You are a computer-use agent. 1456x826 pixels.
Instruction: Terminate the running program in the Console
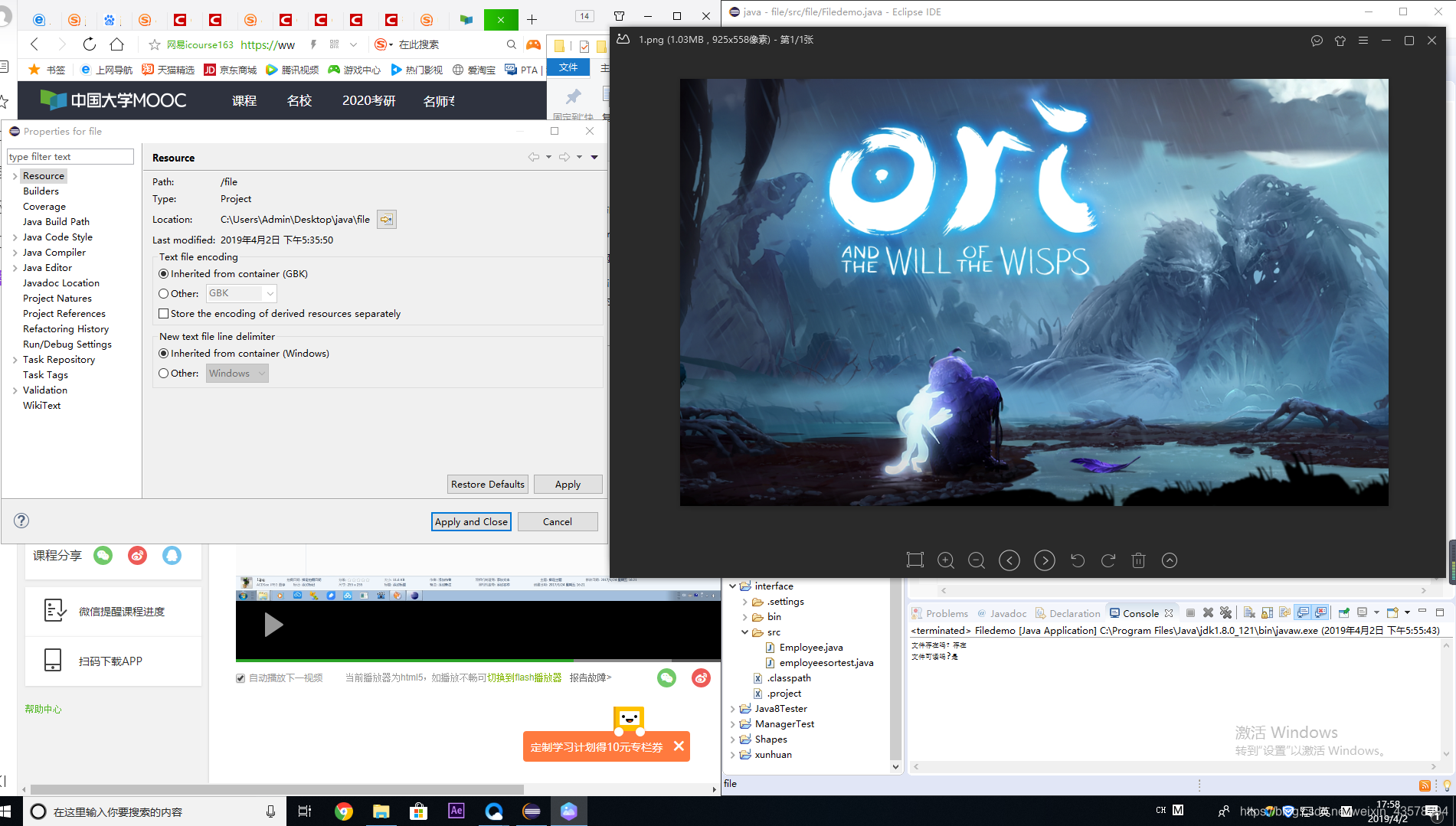[1190, 613]
